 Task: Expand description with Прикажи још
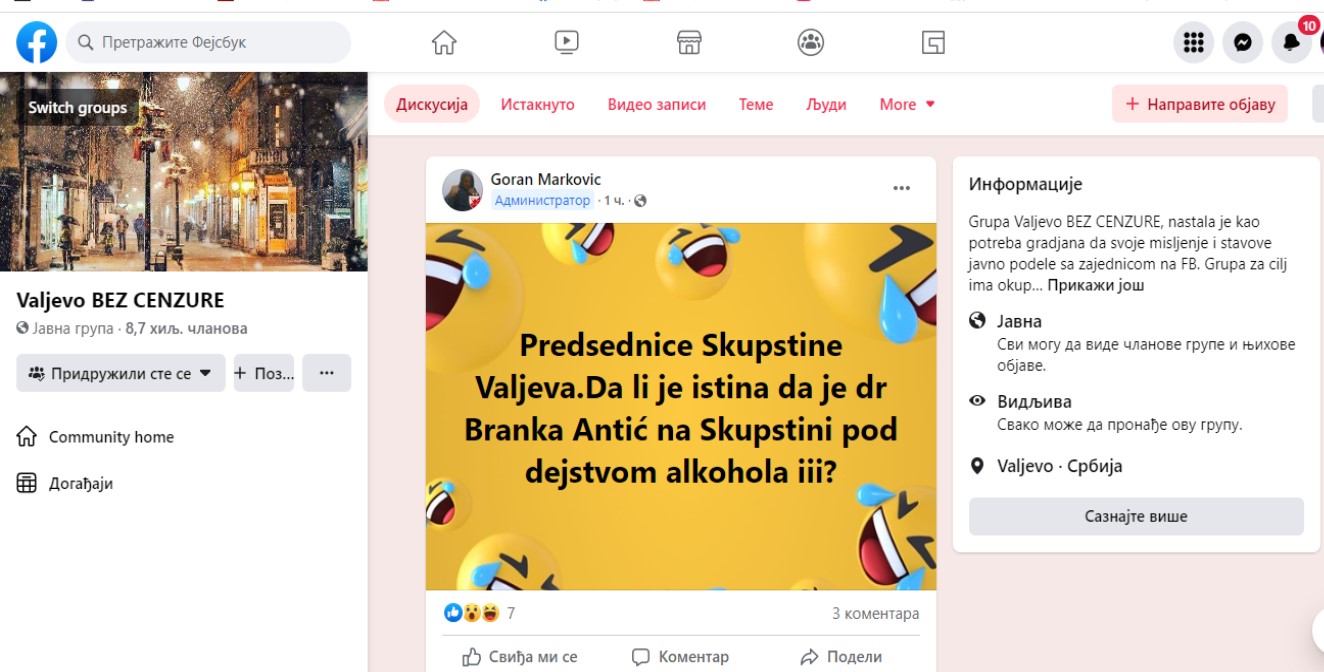click(x=1096, y=285)
